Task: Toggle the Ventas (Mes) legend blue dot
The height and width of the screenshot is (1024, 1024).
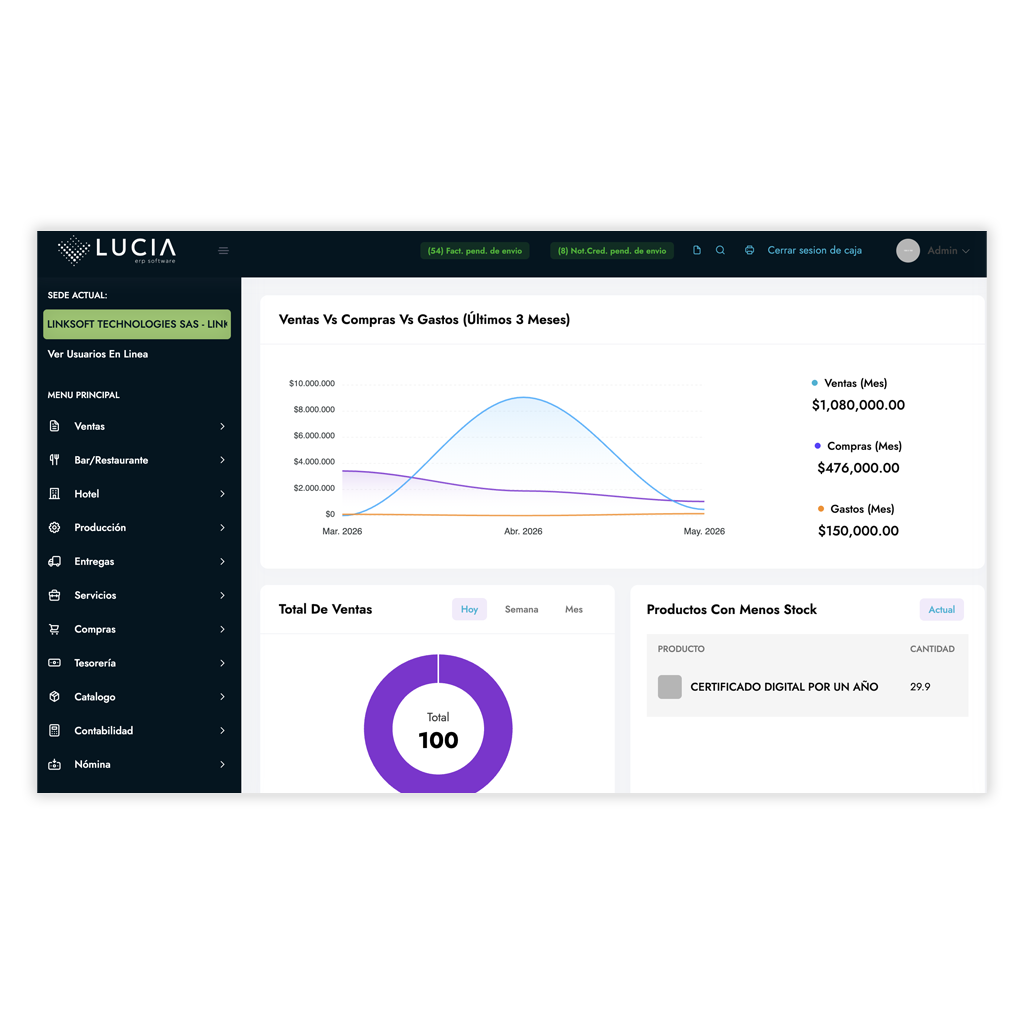Action: click(x=814, y=383)
